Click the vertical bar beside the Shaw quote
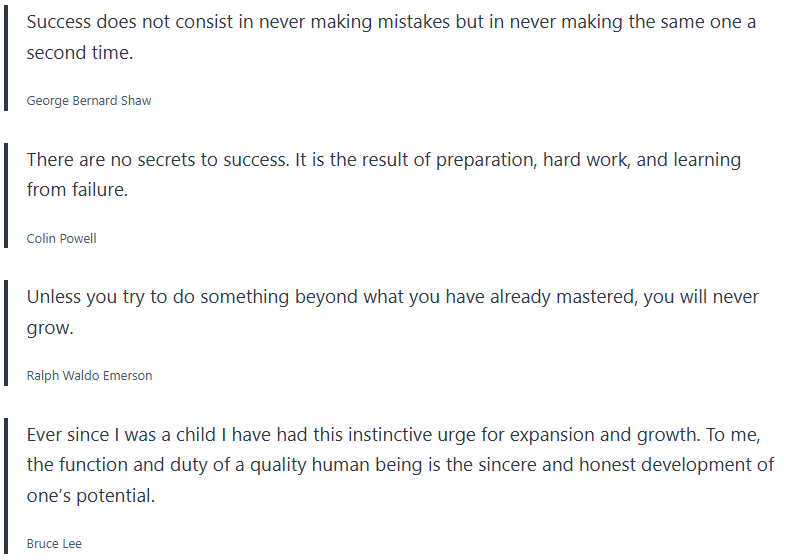Viewport: 808px width, 560px height. [6, 55]
